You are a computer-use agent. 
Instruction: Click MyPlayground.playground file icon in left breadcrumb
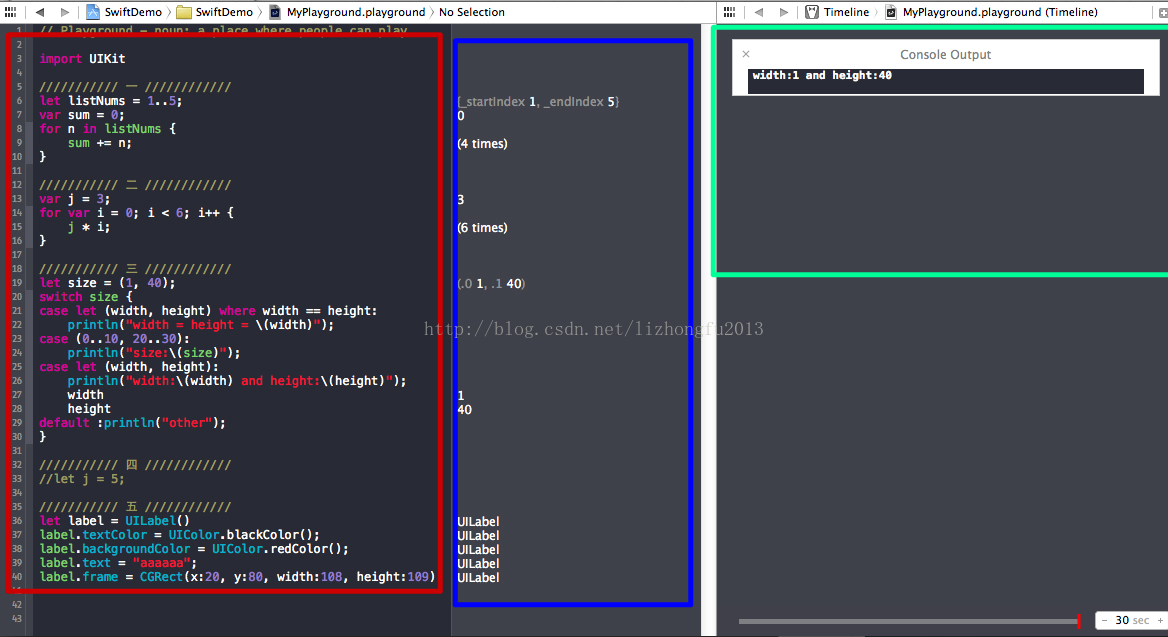[275, 12]
